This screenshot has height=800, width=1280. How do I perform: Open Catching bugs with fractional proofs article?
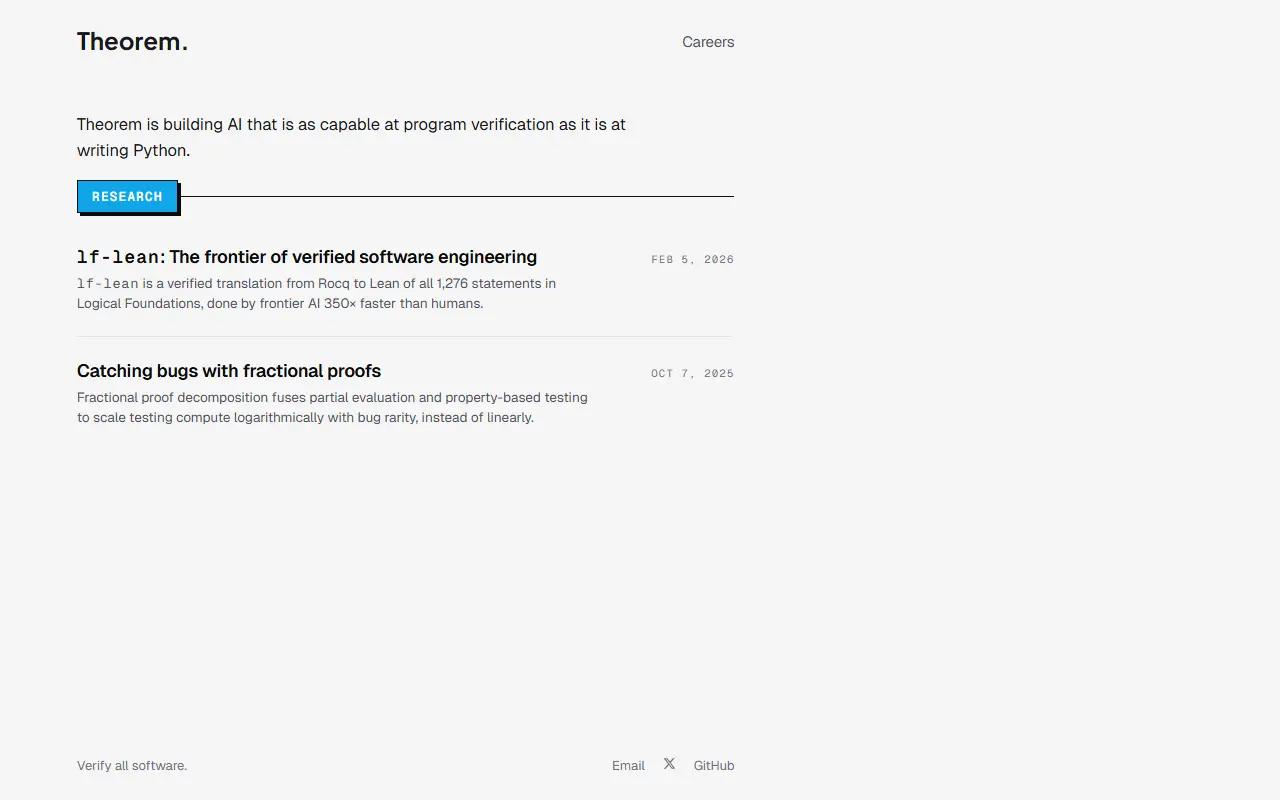pos(229,371)
